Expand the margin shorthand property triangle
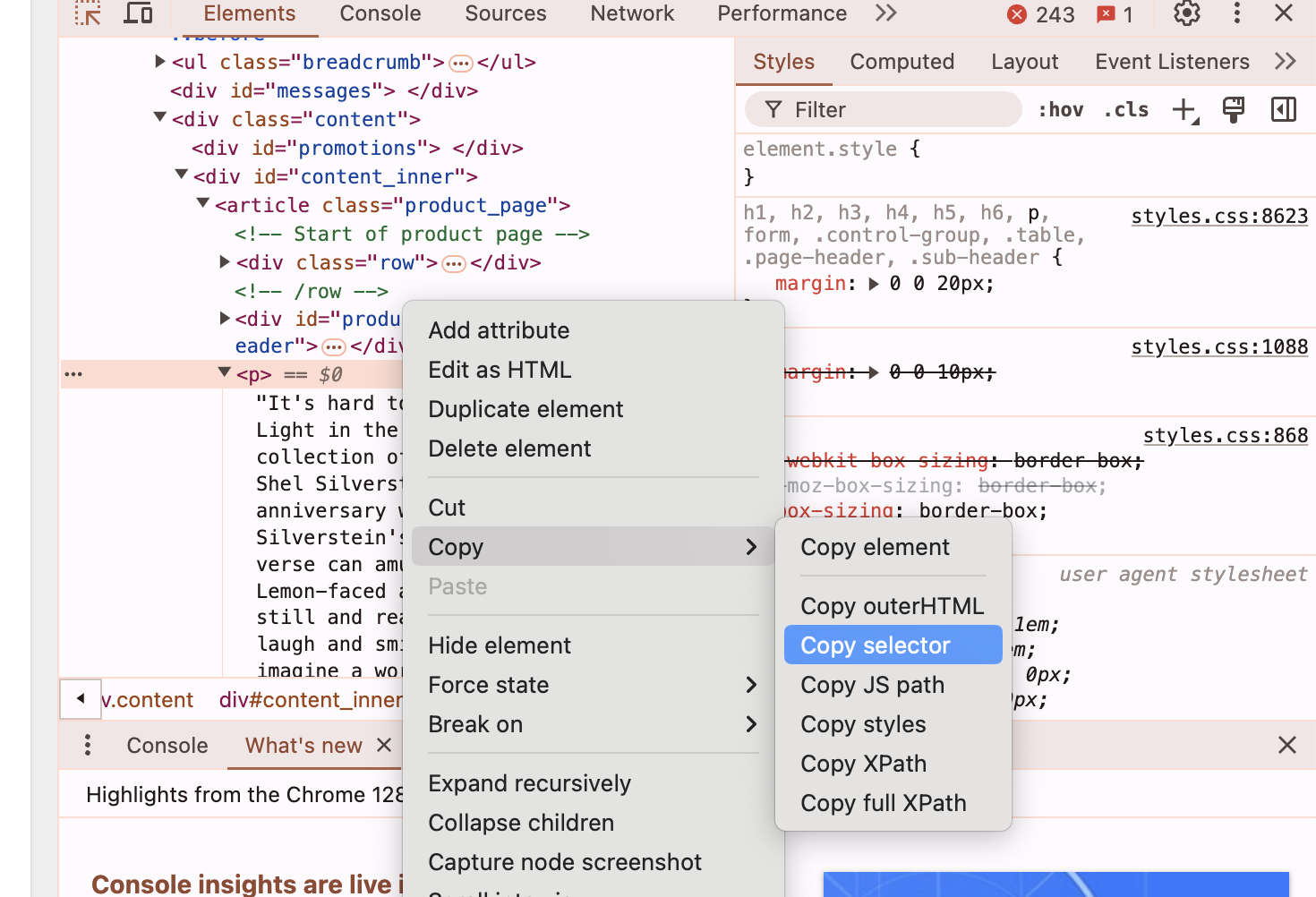This screenshot has height=897, width=1316. [x=874, y=285]
